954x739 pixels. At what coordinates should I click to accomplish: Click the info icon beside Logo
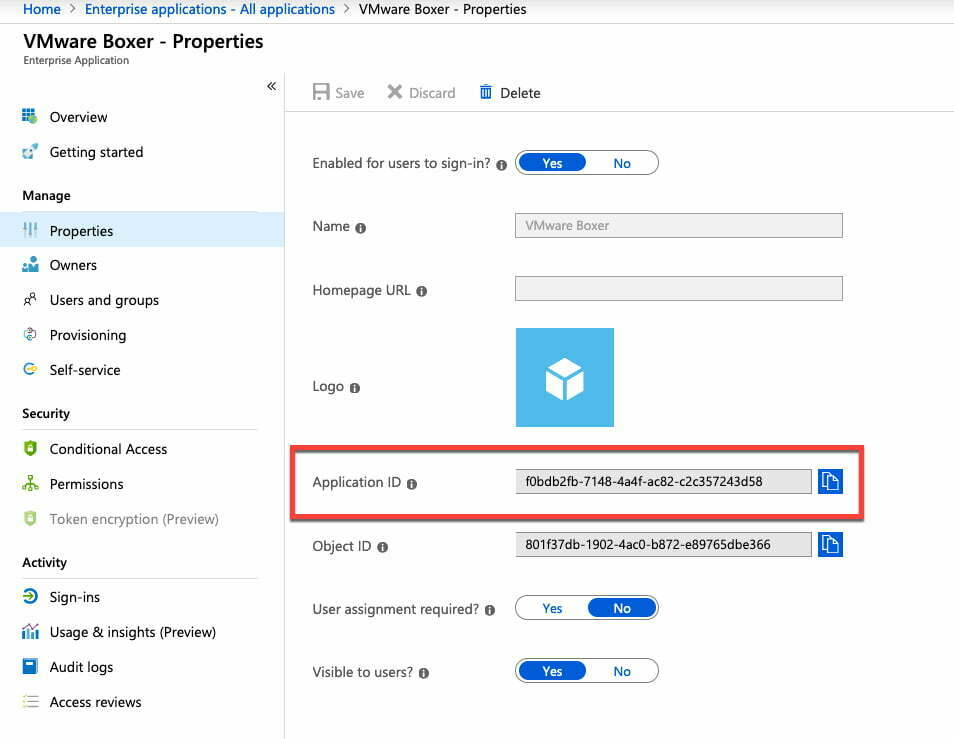point(355,388)
